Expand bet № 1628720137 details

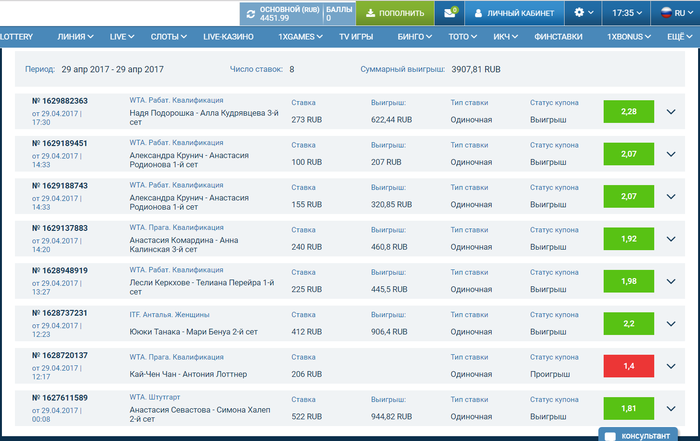point(671,366)
